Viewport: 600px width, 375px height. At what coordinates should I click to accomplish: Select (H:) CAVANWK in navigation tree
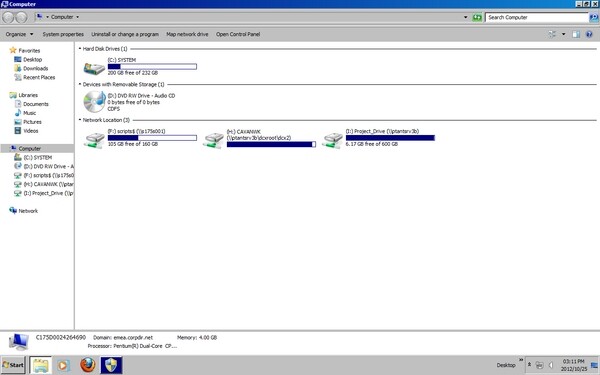coord(48,184)
